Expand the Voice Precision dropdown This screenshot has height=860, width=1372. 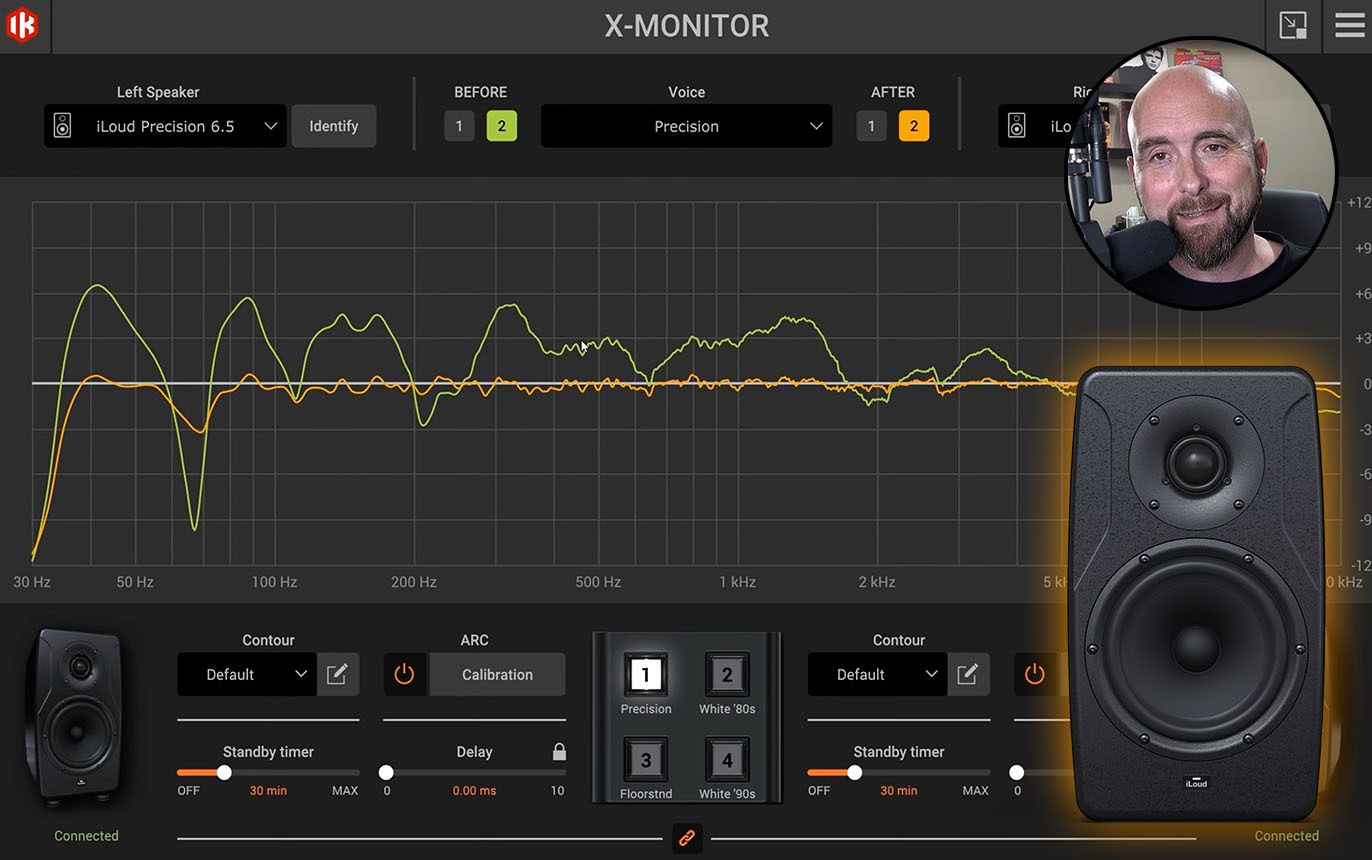point(686,126)
